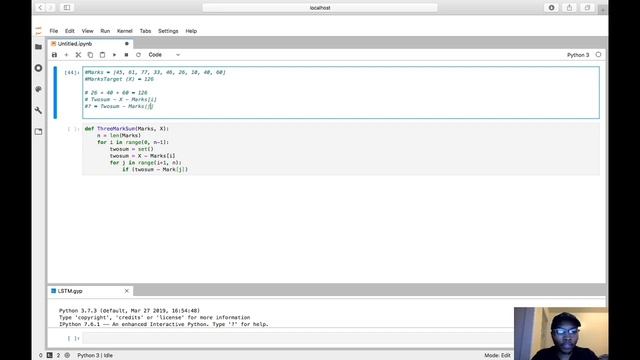
Task: Open the Settings menu
Action: 168,31
